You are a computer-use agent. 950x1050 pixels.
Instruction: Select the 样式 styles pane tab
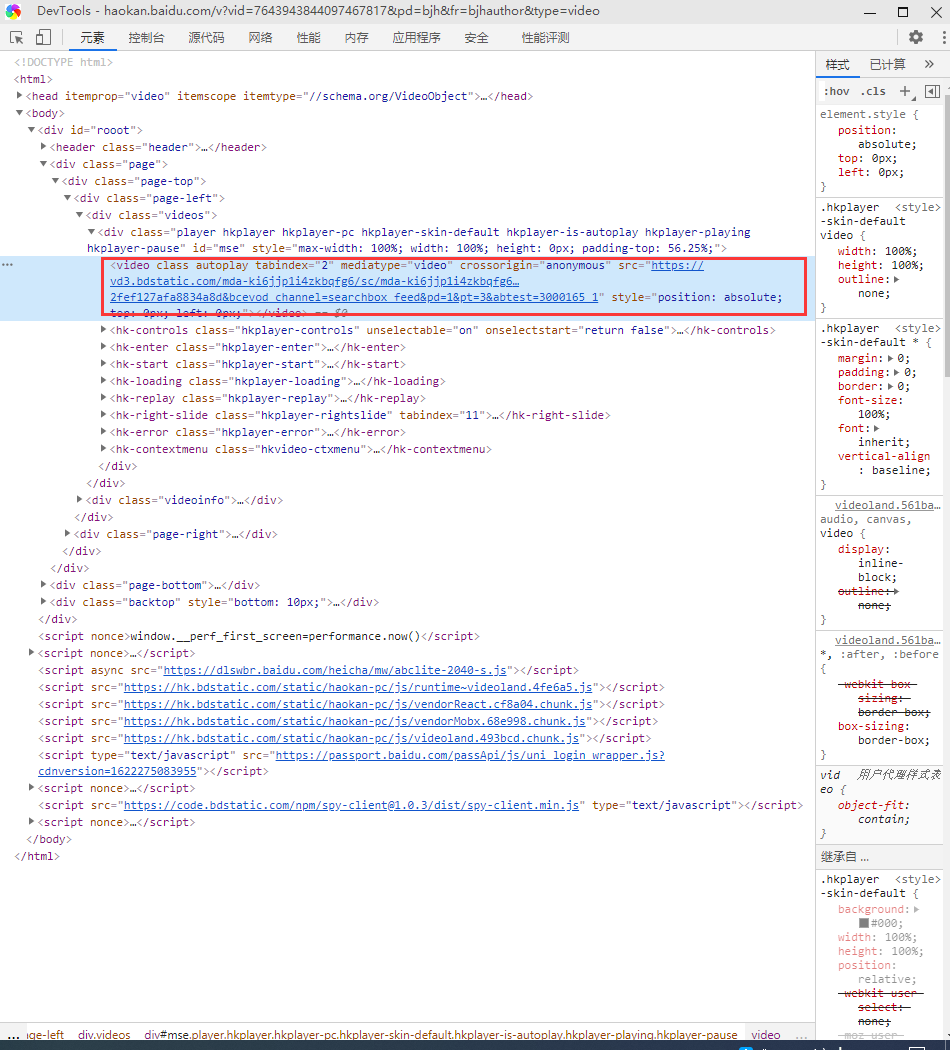click(838, 64)
